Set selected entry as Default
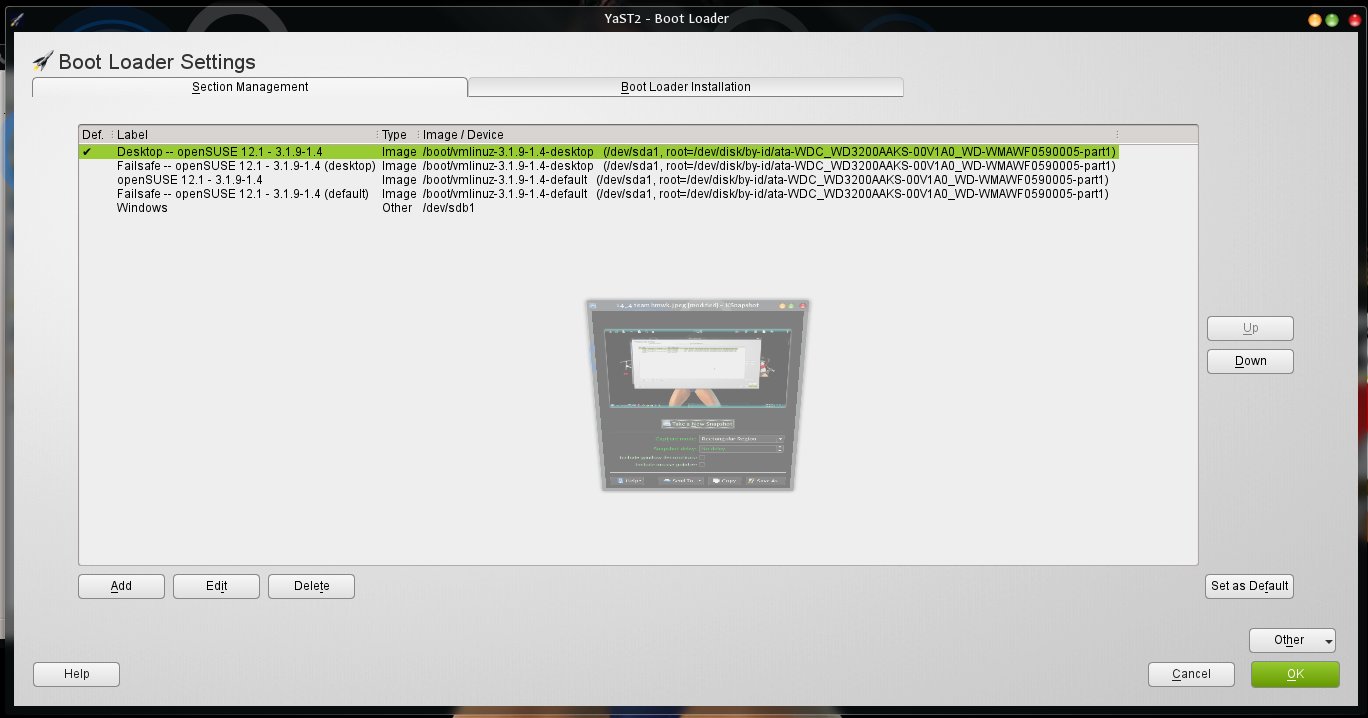 pyautogui.click(x=1250, y=586)
